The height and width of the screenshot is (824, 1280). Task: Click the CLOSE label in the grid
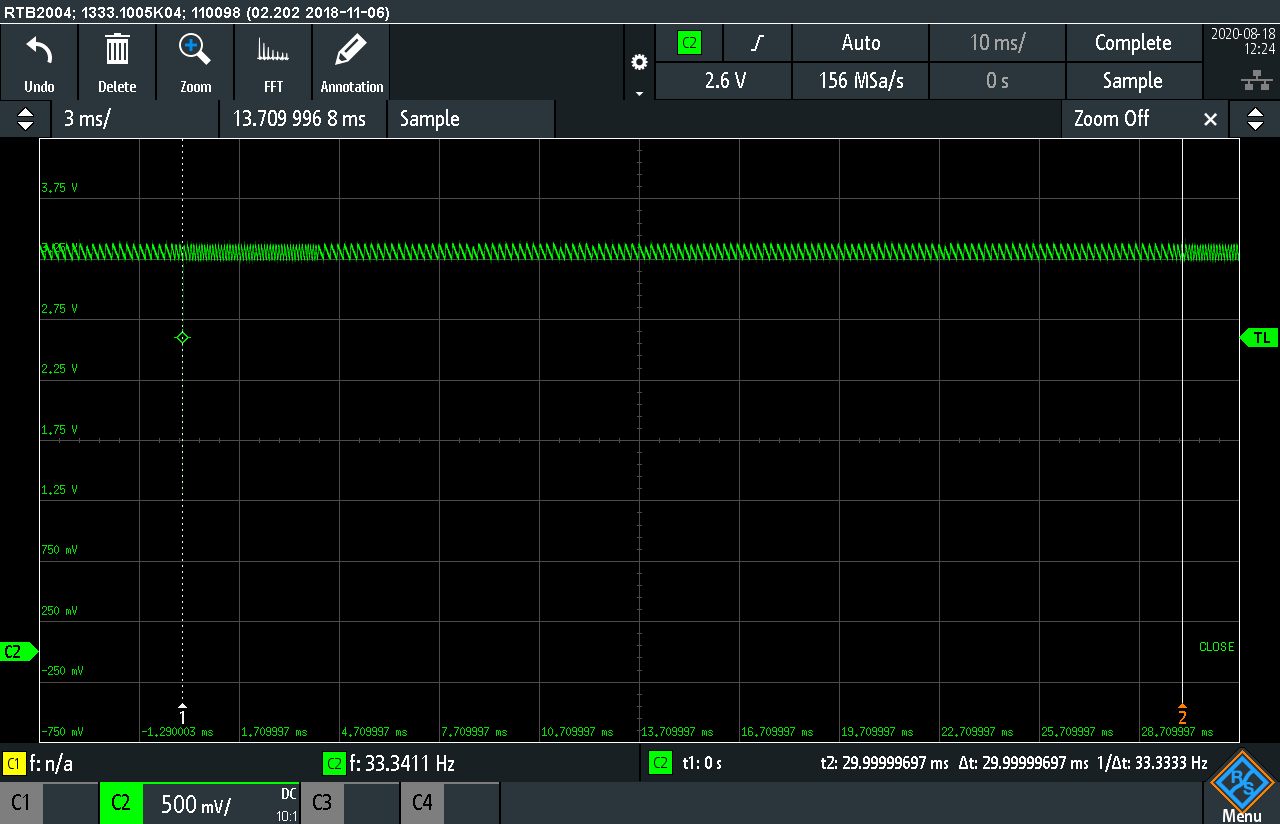tap(1216, 647)
